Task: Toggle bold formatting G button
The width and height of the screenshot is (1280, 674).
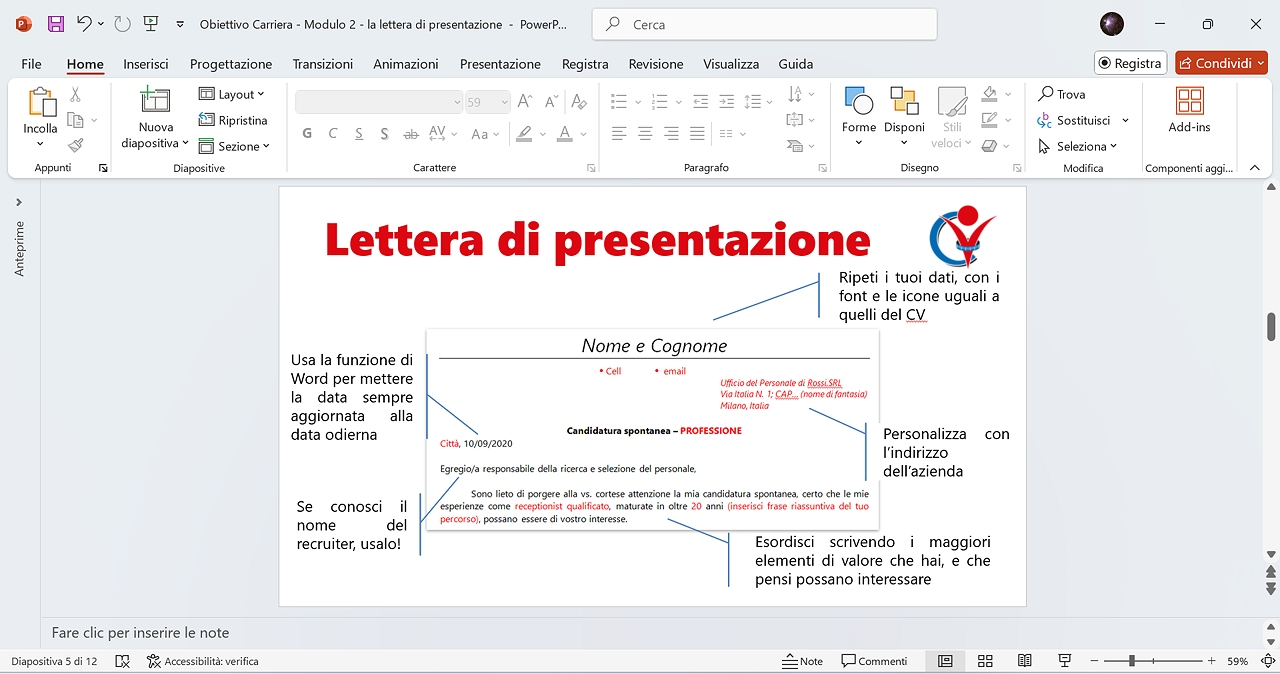Action: [307, 134]
